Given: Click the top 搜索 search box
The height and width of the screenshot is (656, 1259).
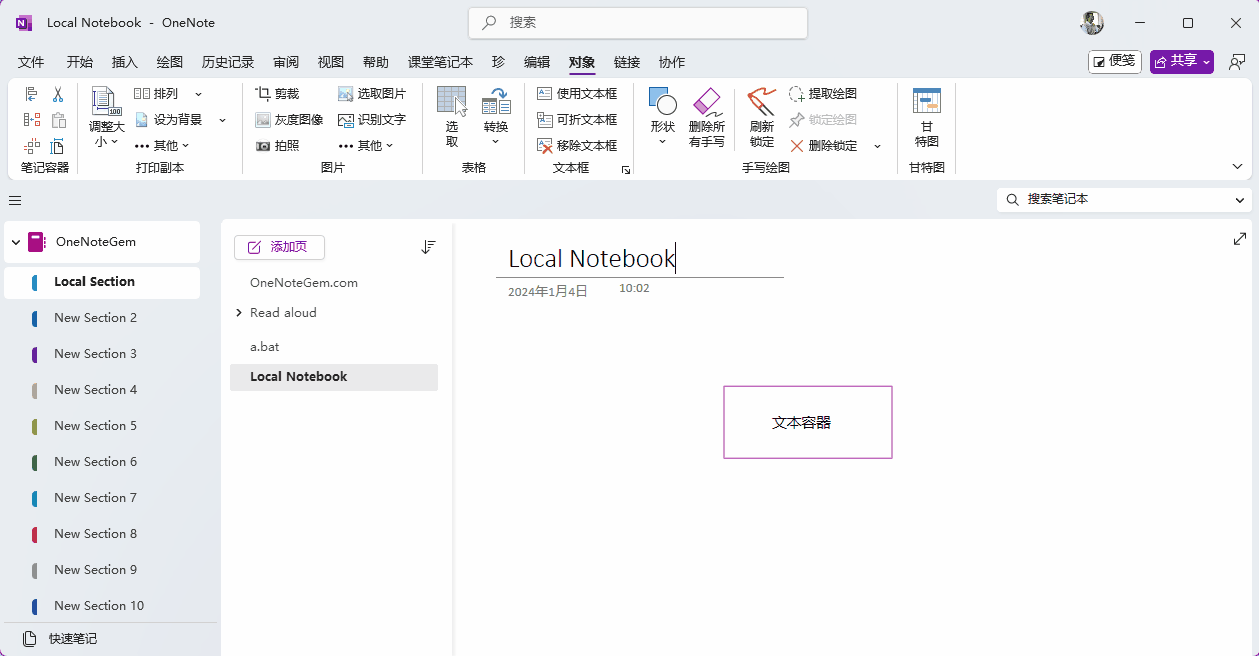Looking at the screenshot, I should point(638,22).
